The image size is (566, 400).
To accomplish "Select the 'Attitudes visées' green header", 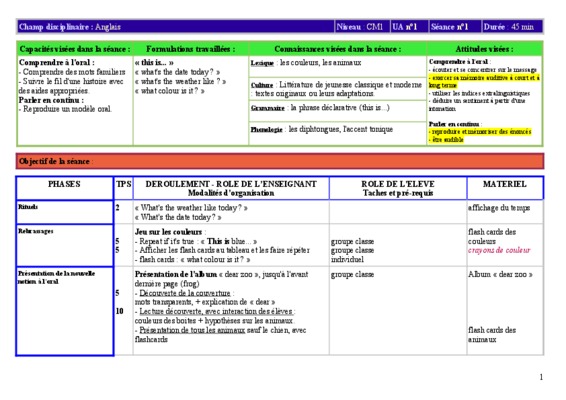I will pos(484,49).
